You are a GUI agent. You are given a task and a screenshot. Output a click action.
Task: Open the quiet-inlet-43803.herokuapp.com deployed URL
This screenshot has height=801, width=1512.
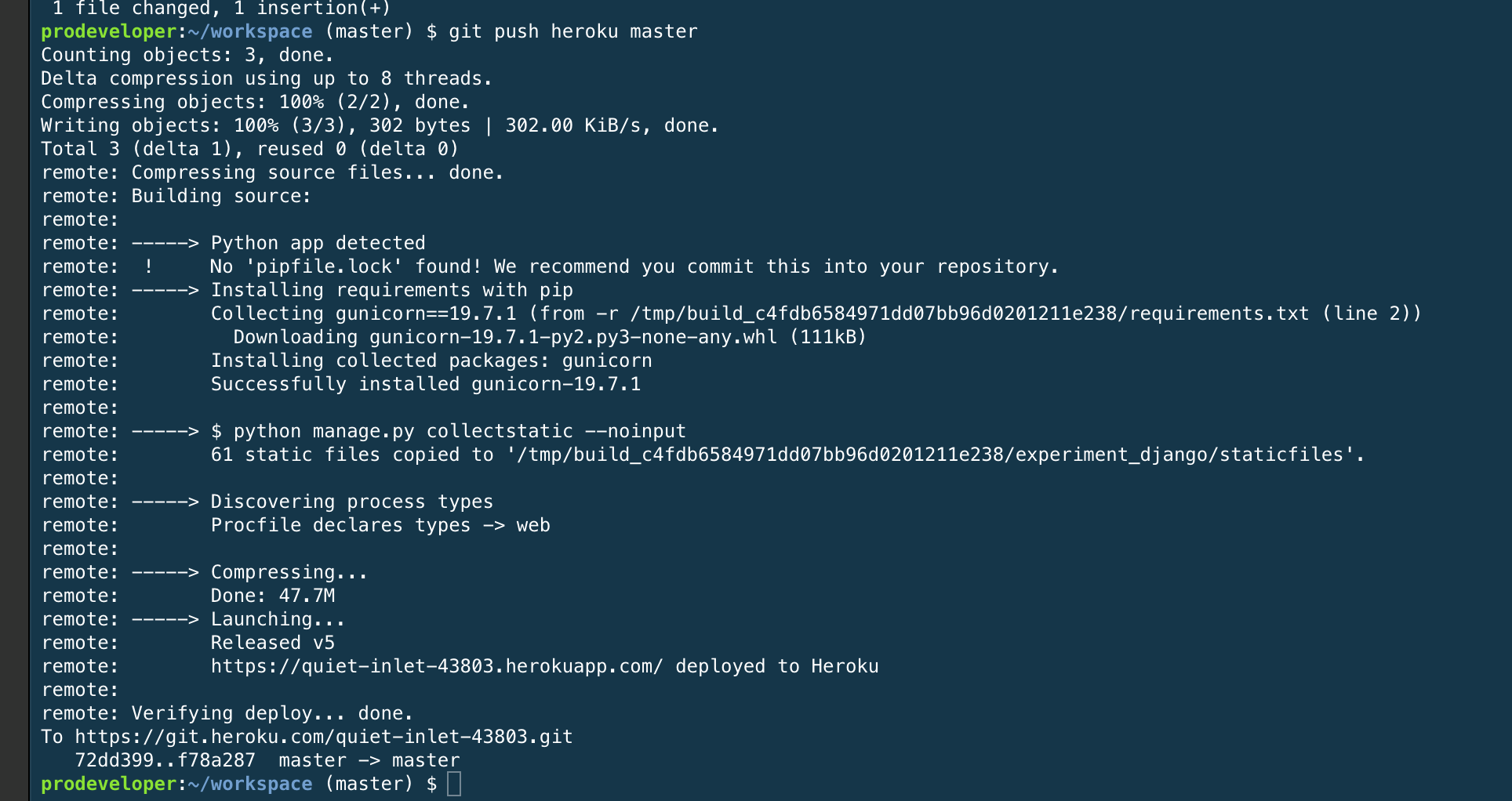click(436, 666)
